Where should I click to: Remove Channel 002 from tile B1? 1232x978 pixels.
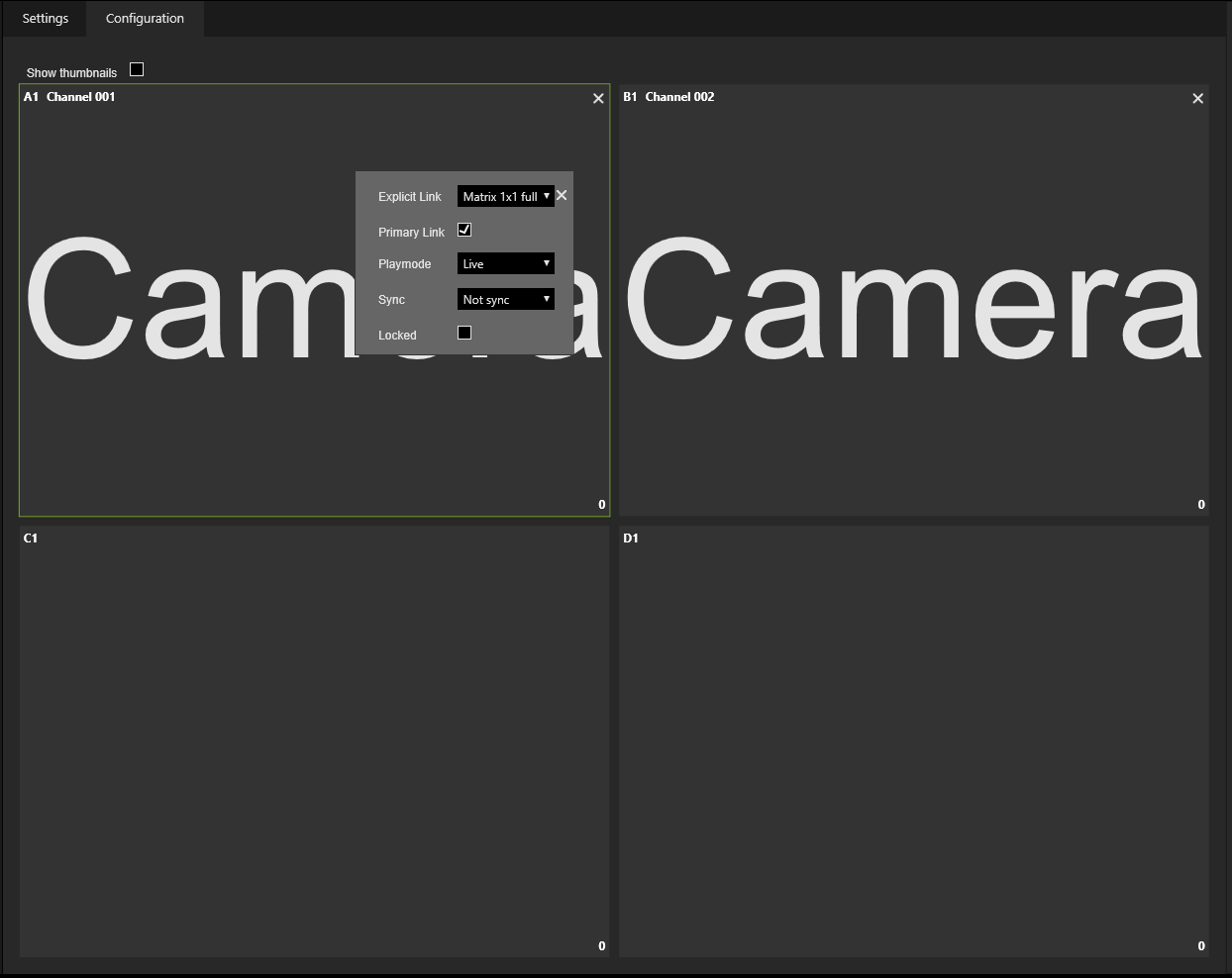click(x=1197, y=98)
